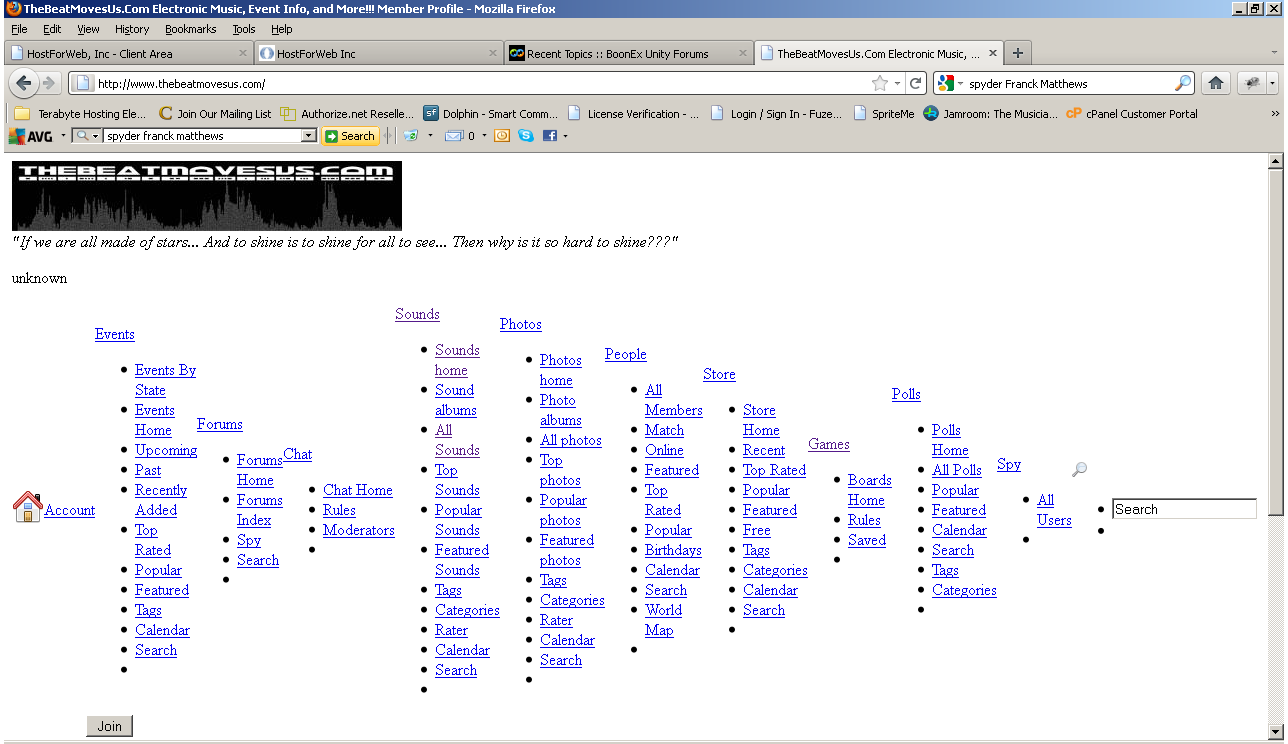This screenshot has width=1288, height=744.
Task: Show more bookmarks with the overflow chevron
Action: (1274, 114)
